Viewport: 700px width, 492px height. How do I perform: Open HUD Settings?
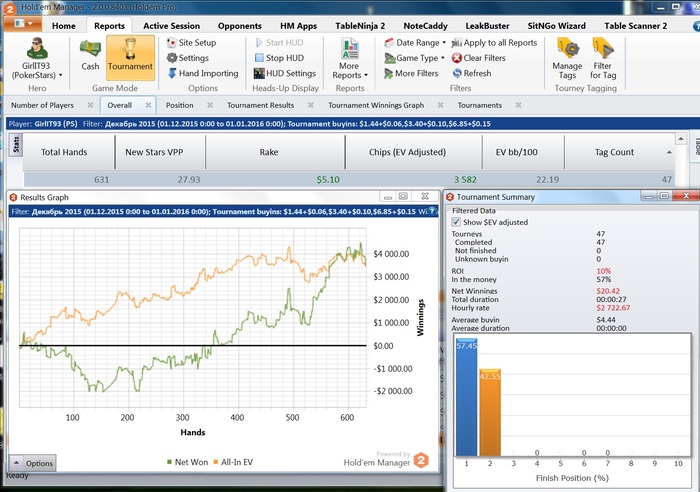[x=285, y=73]
